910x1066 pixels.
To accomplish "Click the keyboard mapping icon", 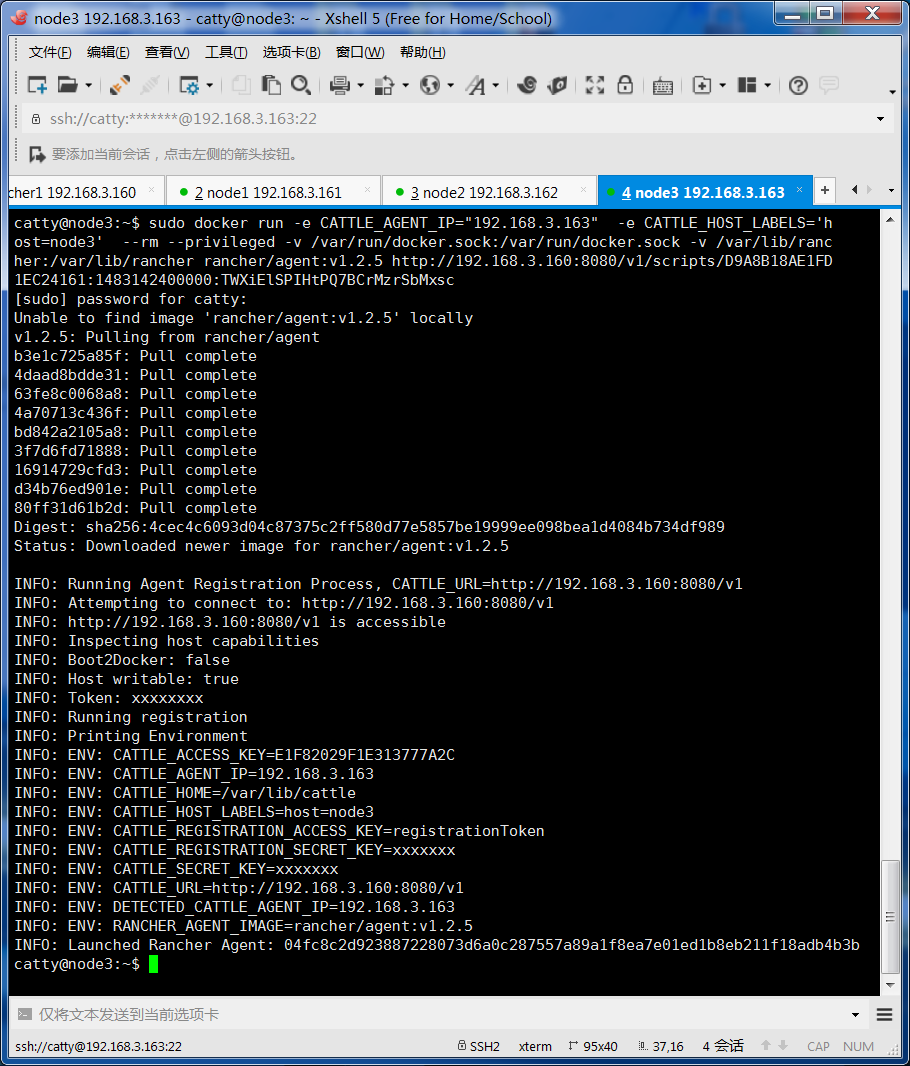I will [663, 86].
